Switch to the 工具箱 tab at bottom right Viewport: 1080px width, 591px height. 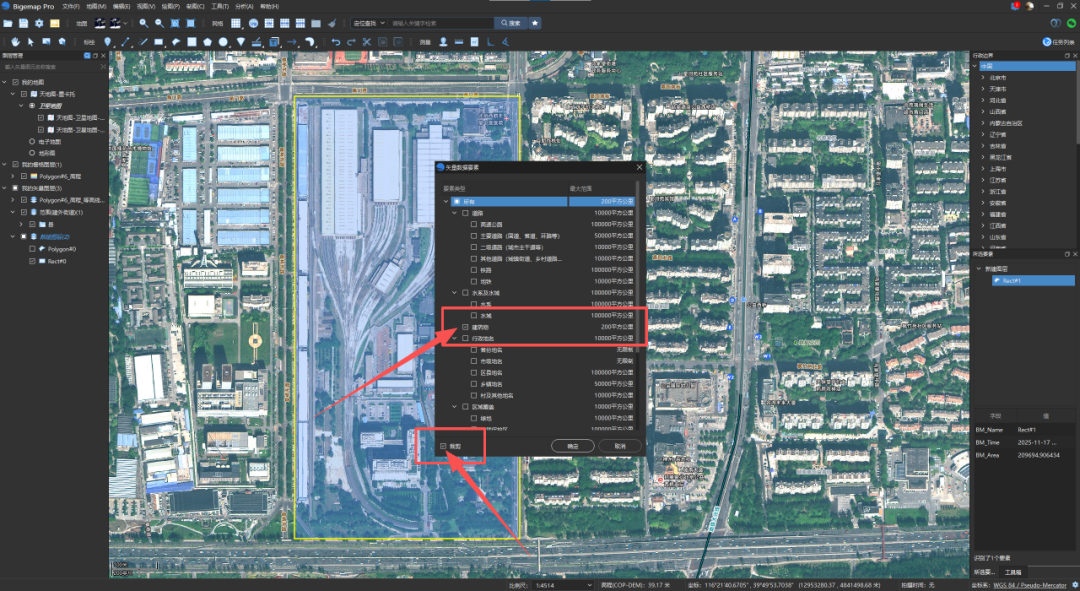pos(1012,572)
